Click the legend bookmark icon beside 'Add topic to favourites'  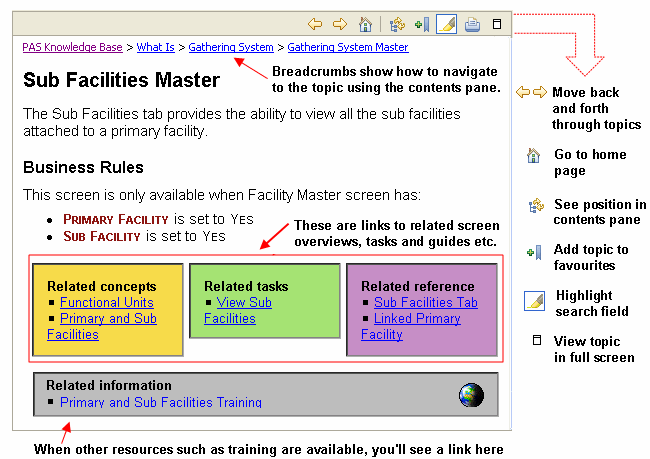[534, 252]
